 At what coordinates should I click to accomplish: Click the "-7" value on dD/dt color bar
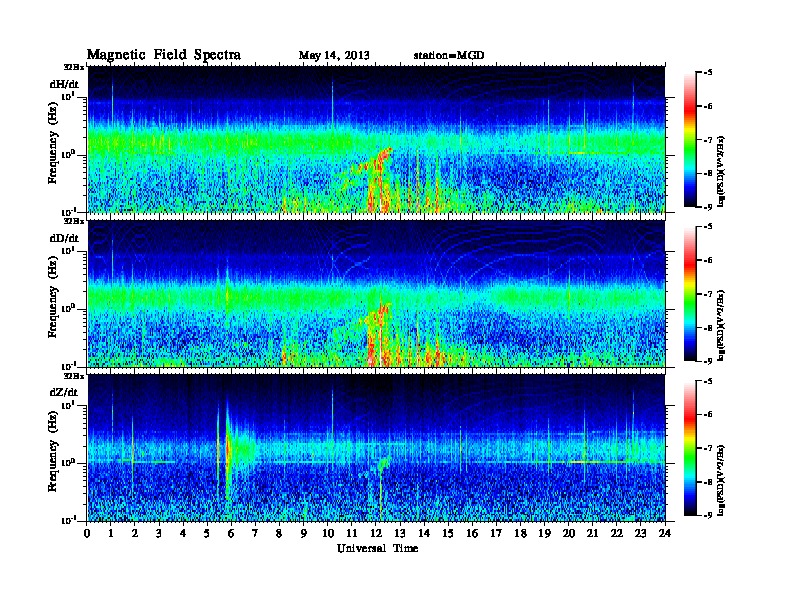pos(708,294)
